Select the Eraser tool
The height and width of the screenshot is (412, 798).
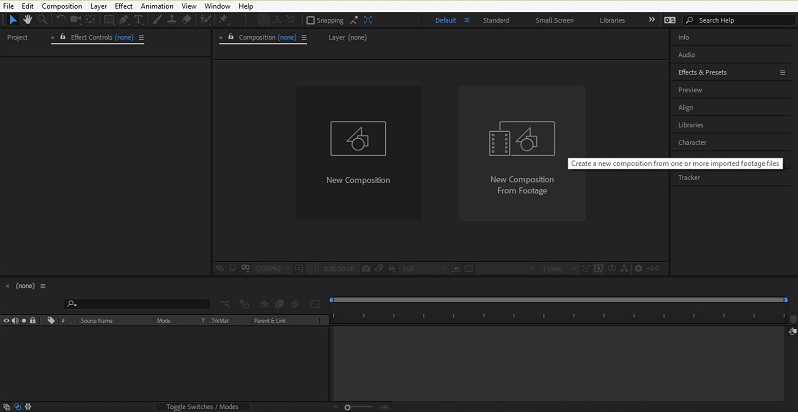(187, 19)
